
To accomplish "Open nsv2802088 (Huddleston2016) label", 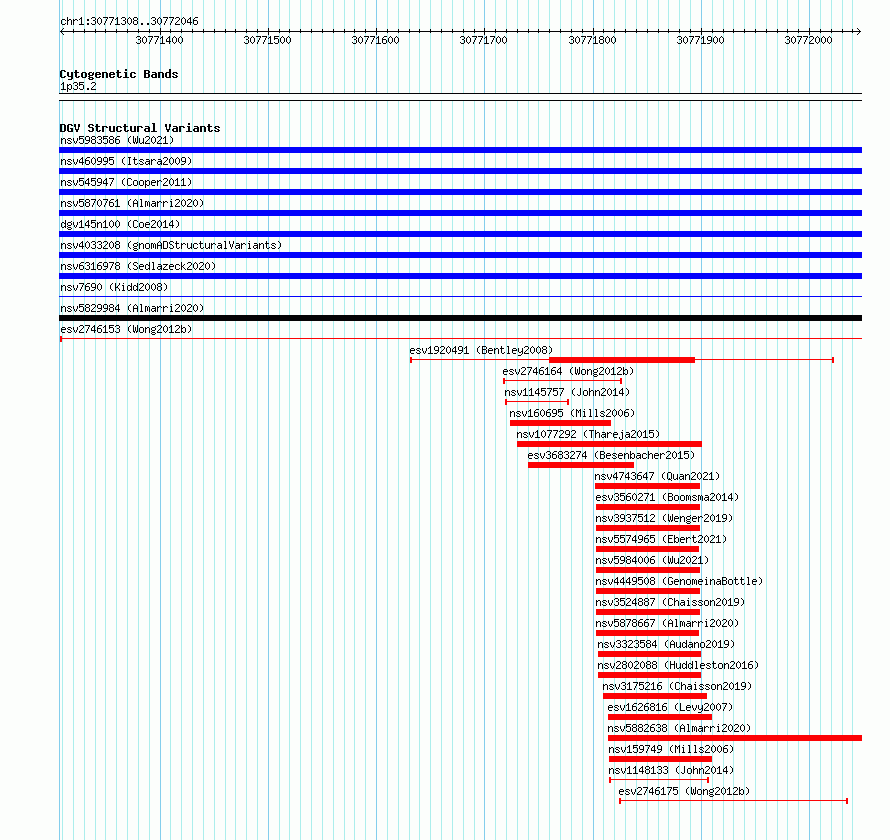I will pyautogui.click(x=678, y=665).
